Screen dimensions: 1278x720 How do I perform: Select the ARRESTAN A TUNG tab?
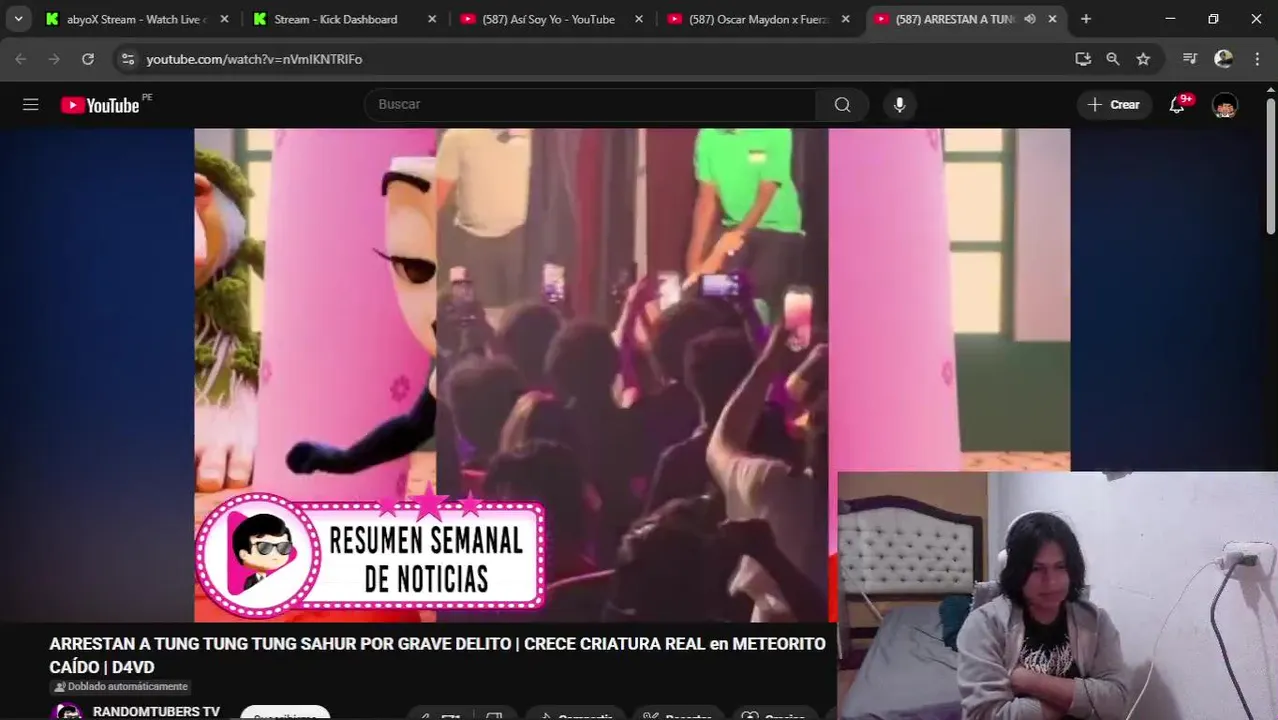(x=966, y=19)
